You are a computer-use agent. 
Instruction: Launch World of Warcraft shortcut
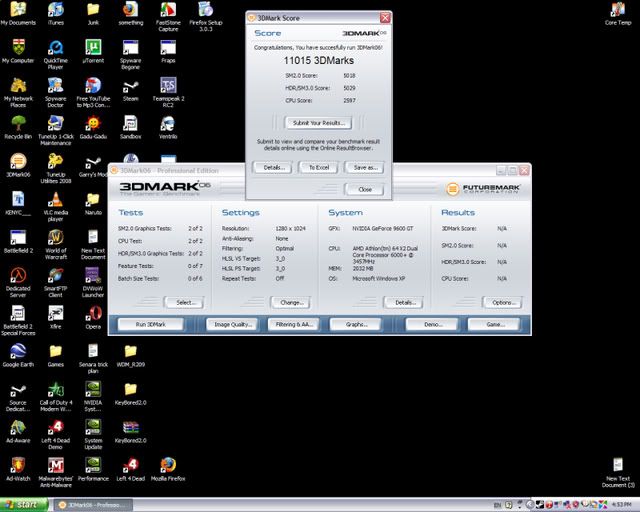click(56, 244)
